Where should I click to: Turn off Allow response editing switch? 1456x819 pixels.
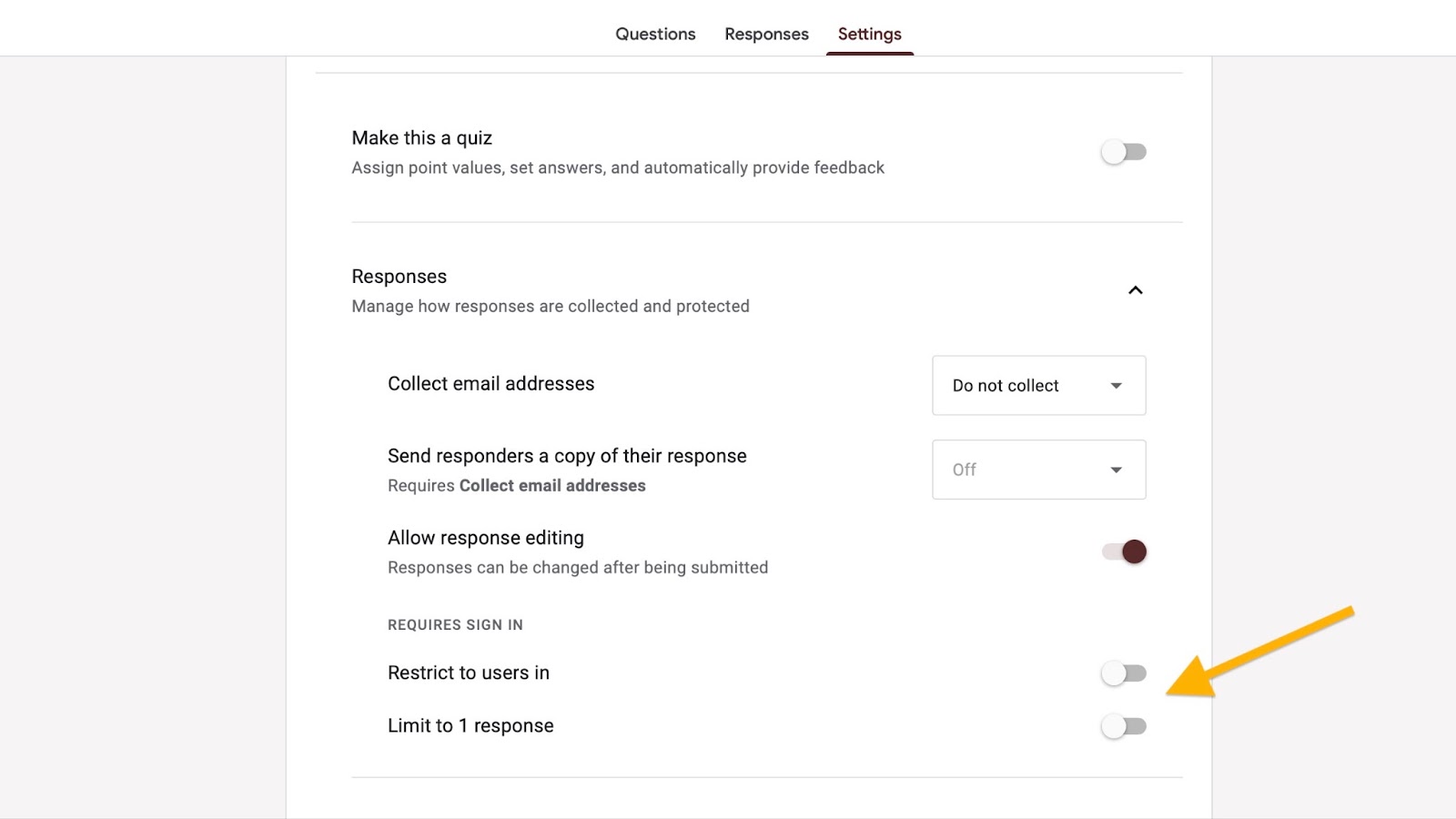point(1124,551)
